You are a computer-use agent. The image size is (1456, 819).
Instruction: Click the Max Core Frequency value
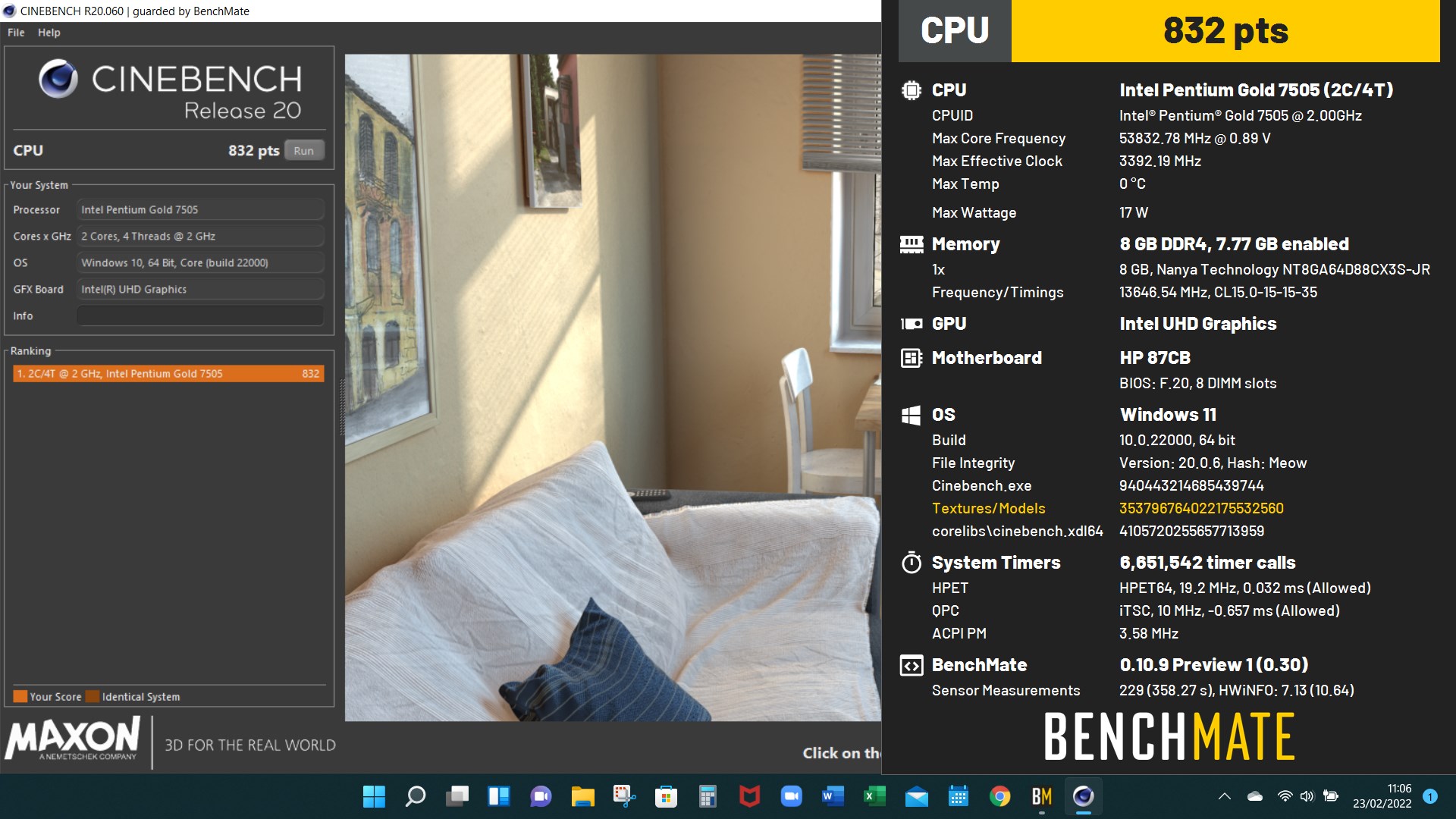1194,138
